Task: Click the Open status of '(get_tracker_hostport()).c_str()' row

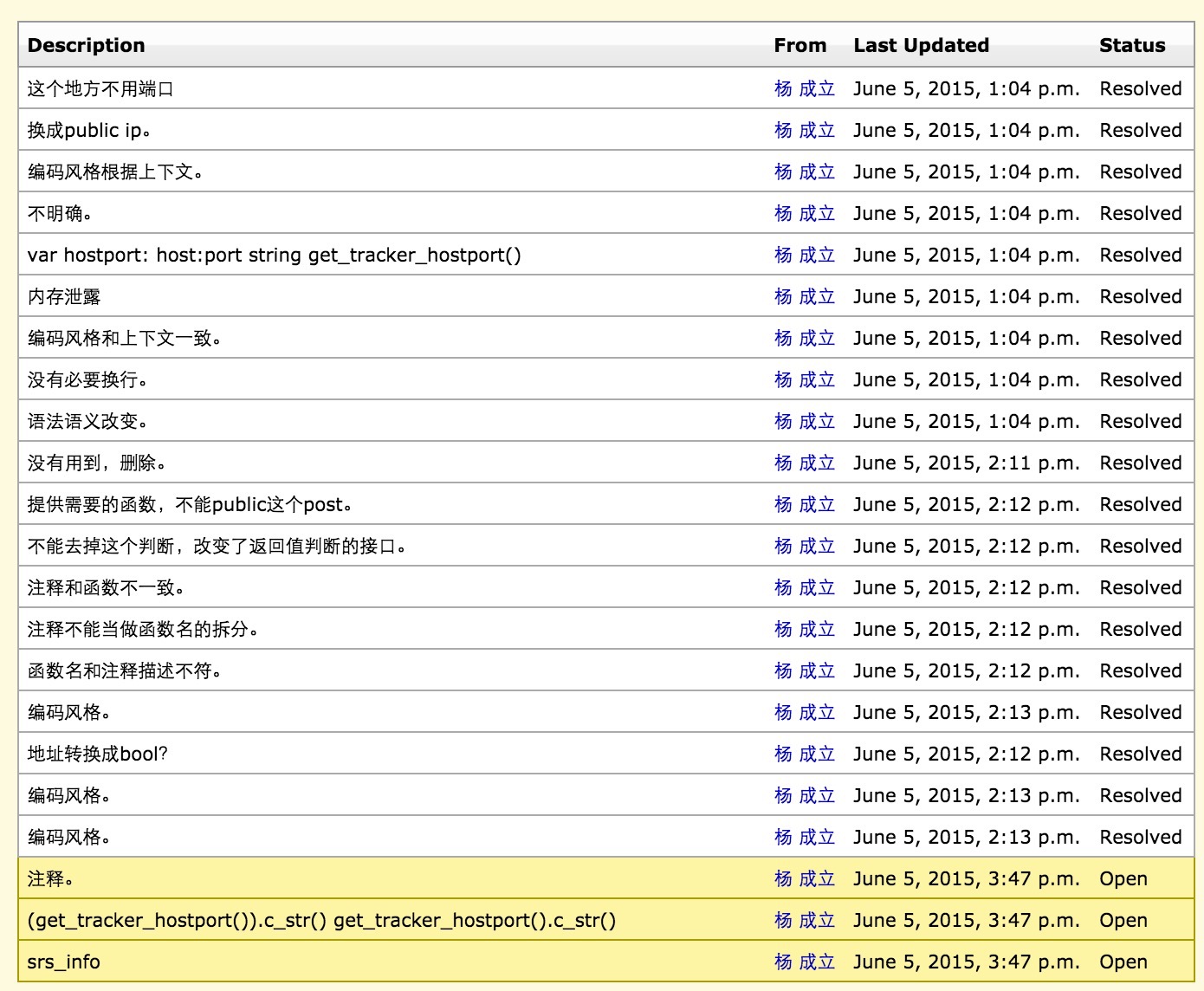Action: 1123,921
